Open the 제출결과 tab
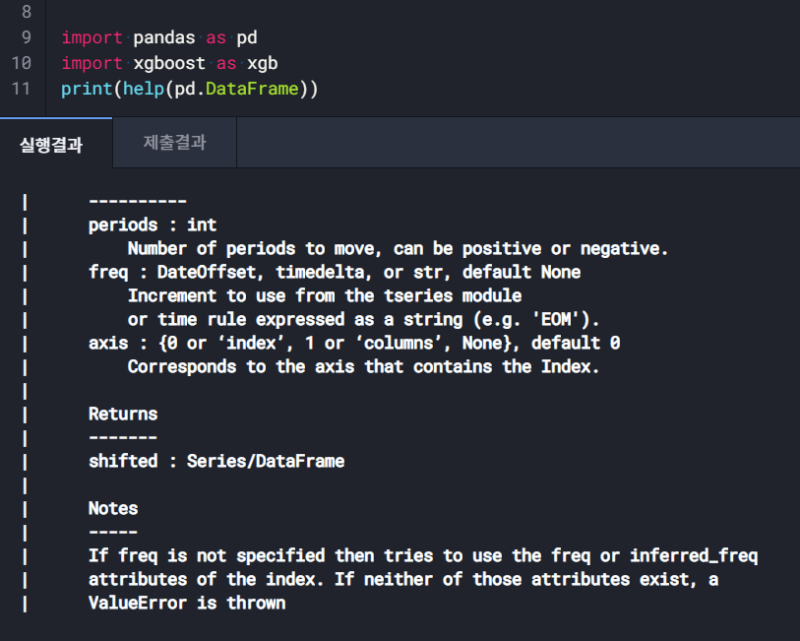 (175, 143)
